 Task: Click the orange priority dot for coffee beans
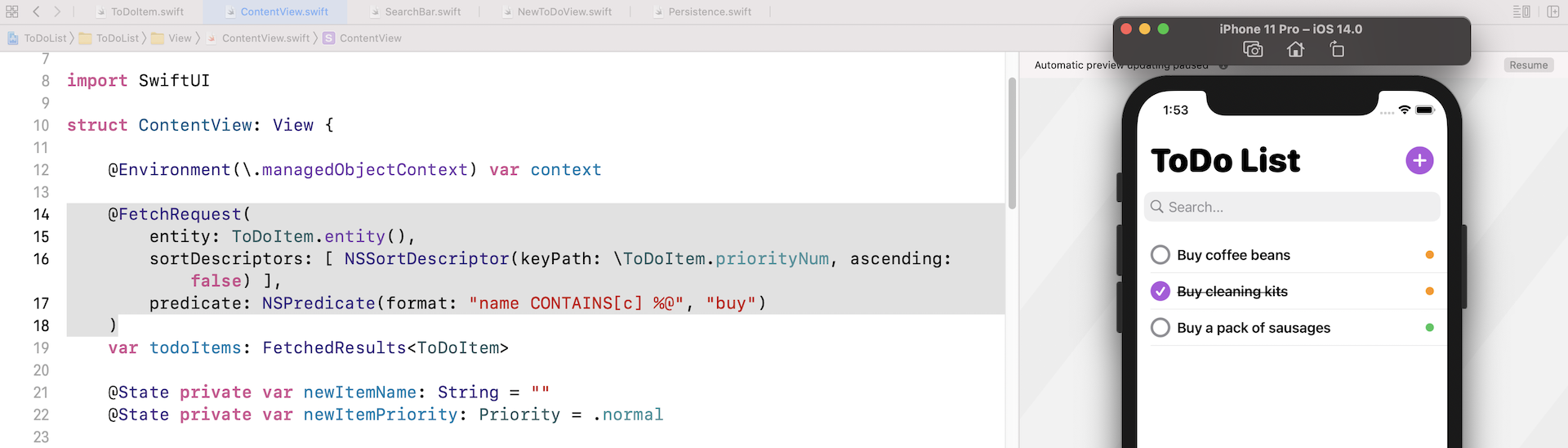click(1429, 255)
